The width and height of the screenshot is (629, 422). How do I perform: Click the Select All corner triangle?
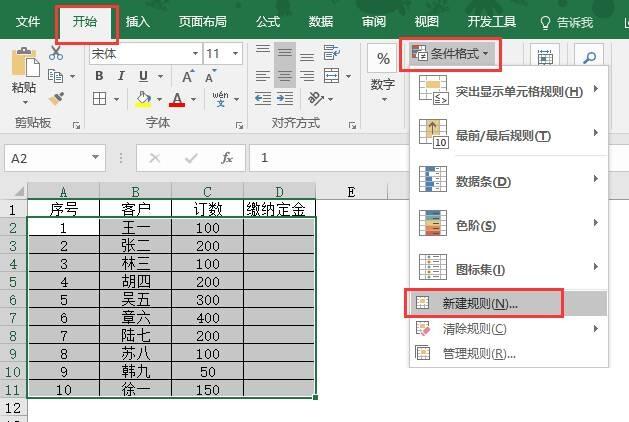[18, 191]
